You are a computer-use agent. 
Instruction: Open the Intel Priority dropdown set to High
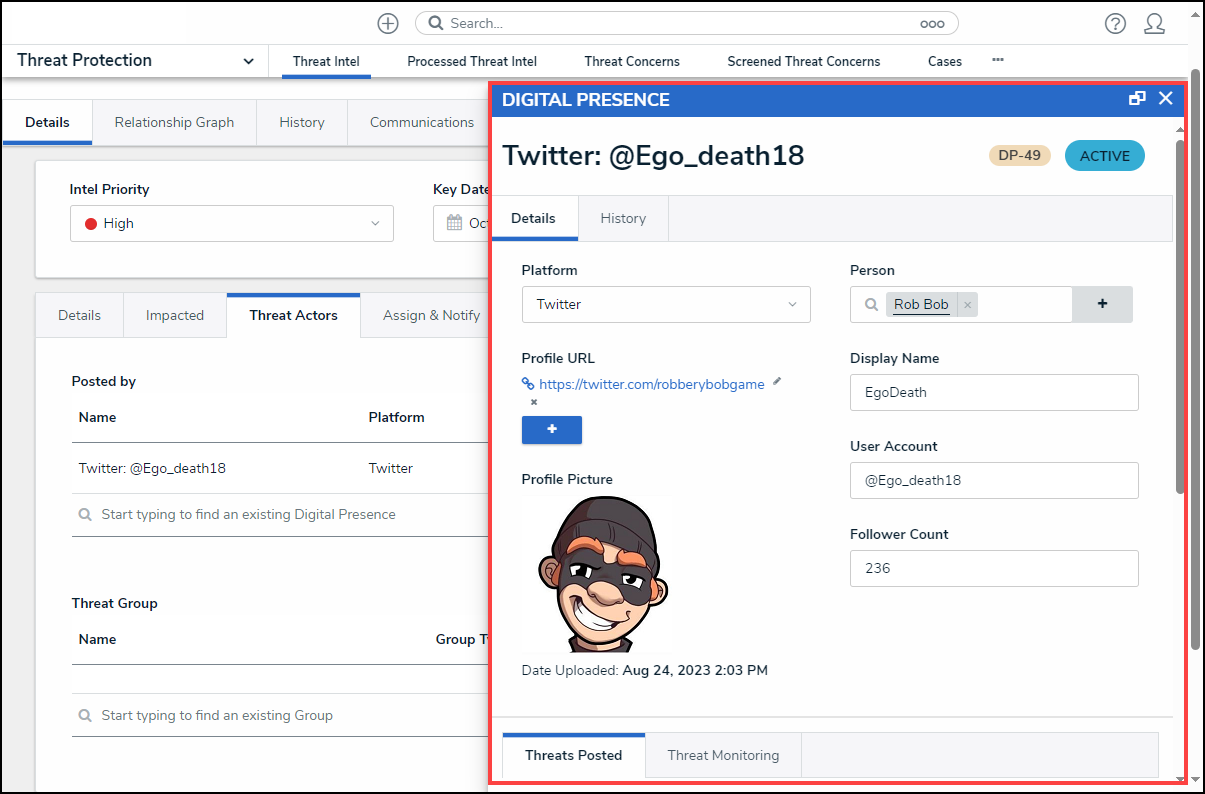tap(231, 223)
